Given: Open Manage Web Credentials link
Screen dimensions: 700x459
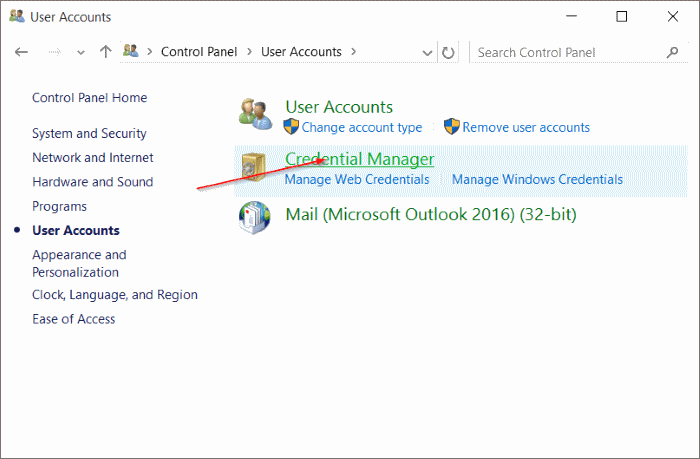Looking at the screenshot, I should click(357, 180).
